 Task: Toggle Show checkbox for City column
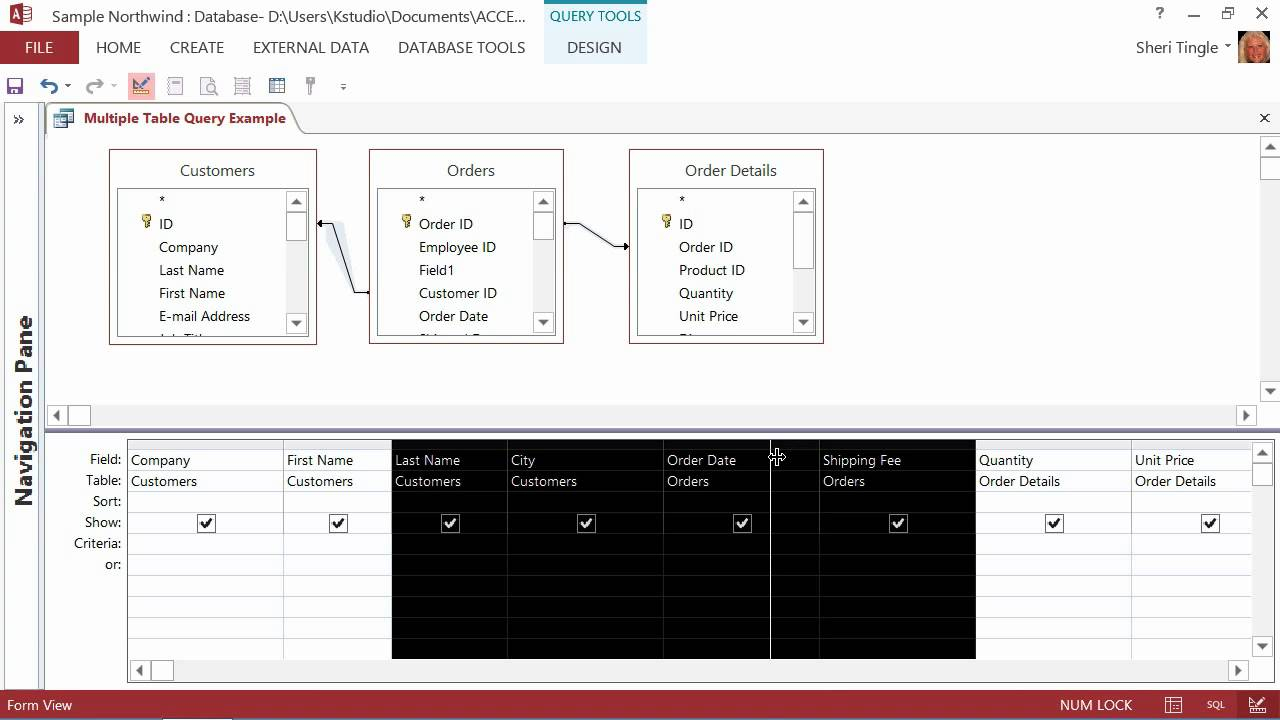[586, 523]
